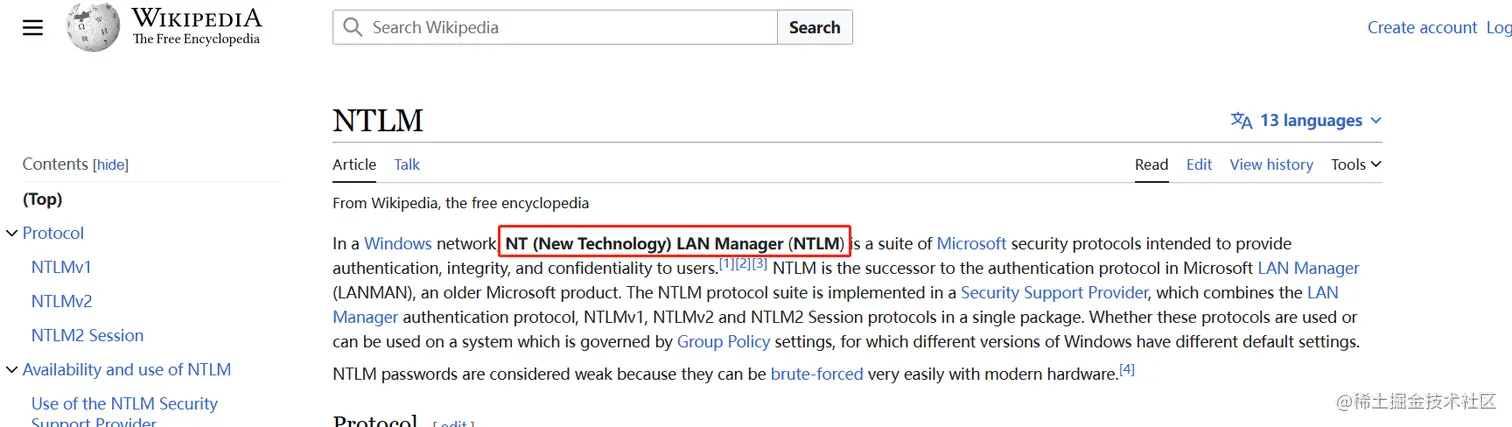Screen dimensions: 1512x427
Task: Open the Group Policy link
Action: click(723, 341)
